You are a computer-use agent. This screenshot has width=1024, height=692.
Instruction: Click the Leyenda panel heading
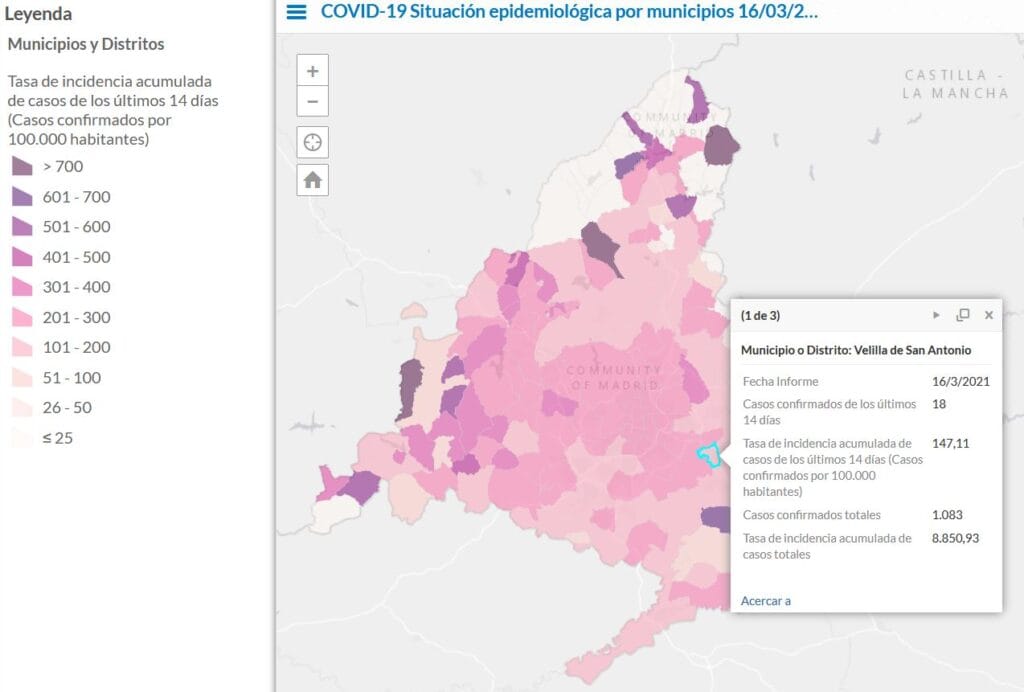38,14
